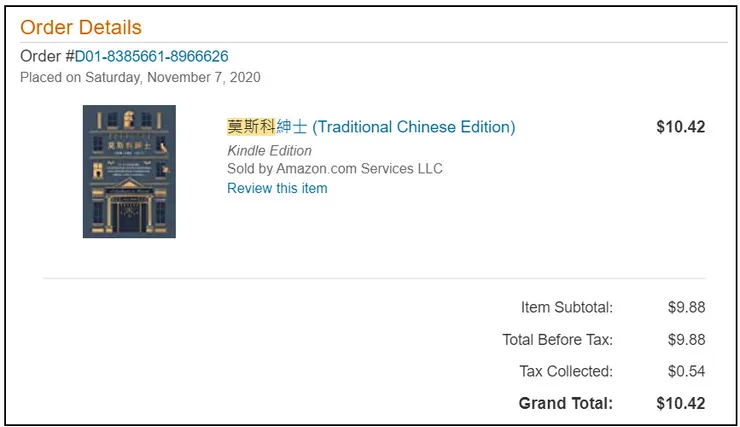Screen dimensions: 740x427
Task: Click the bold $10.42 Grand Total amount
Action: tap(680, 403)
